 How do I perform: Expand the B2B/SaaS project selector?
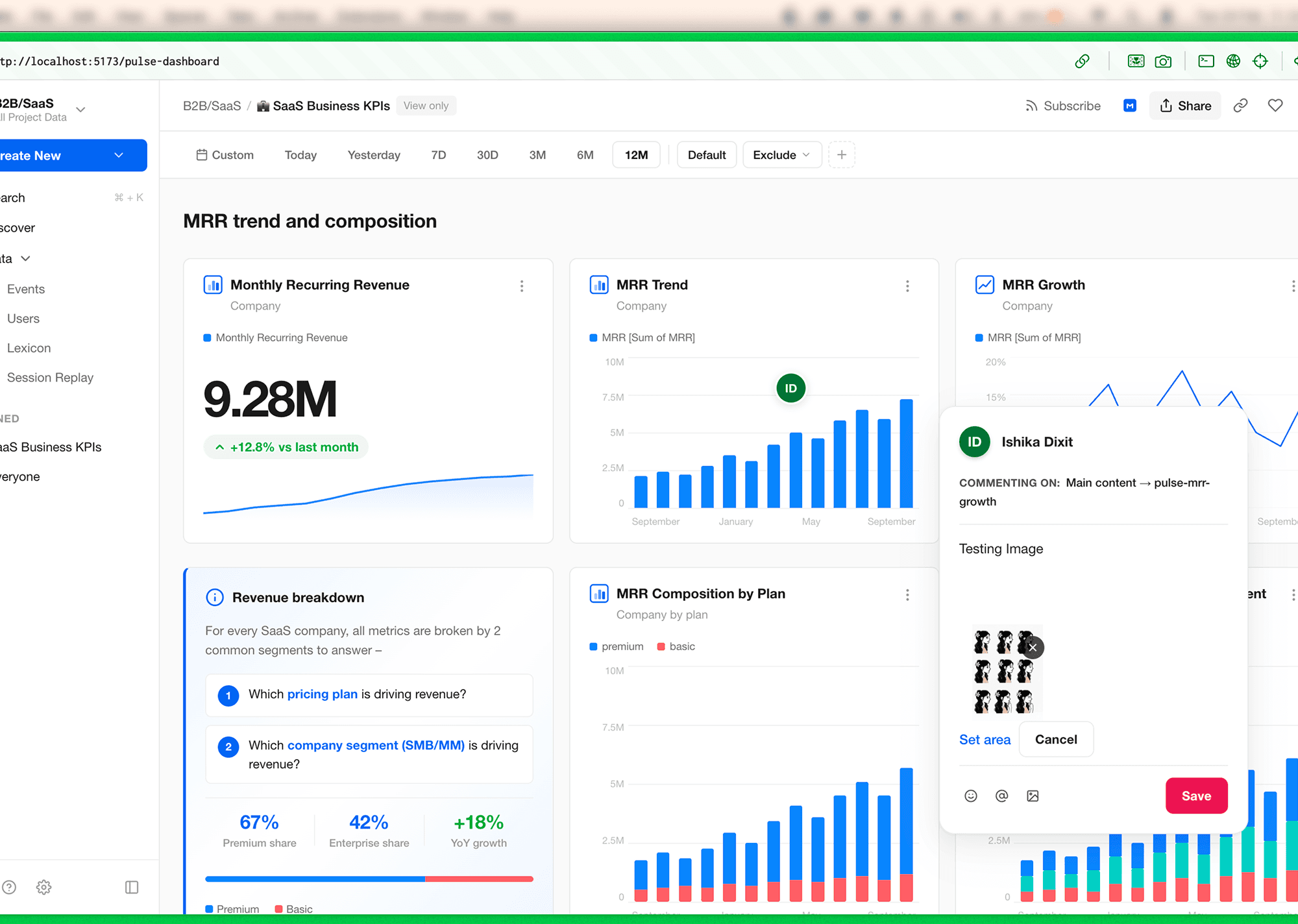(80, 110)
